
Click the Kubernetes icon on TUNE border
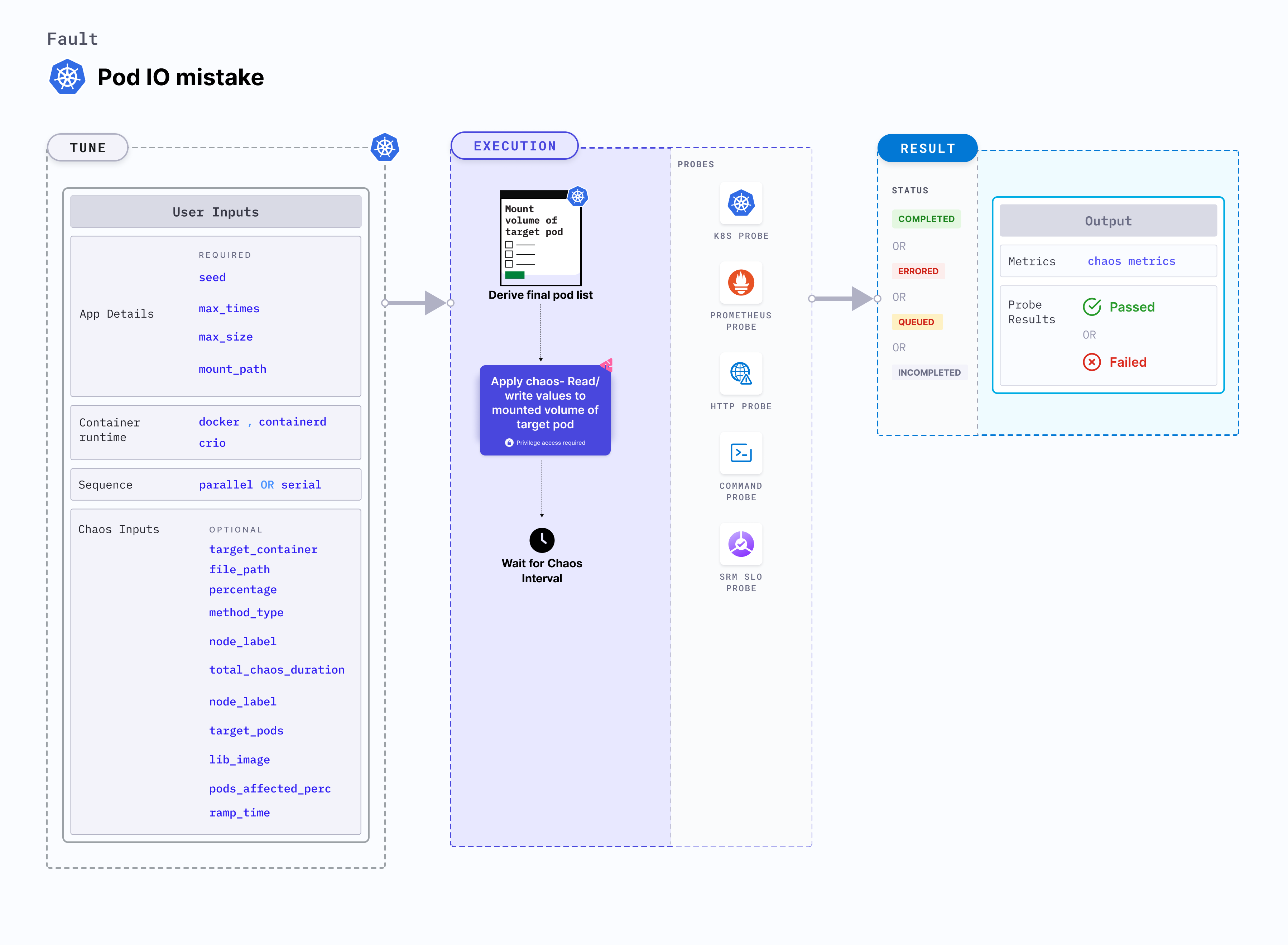tap(385, 148)
